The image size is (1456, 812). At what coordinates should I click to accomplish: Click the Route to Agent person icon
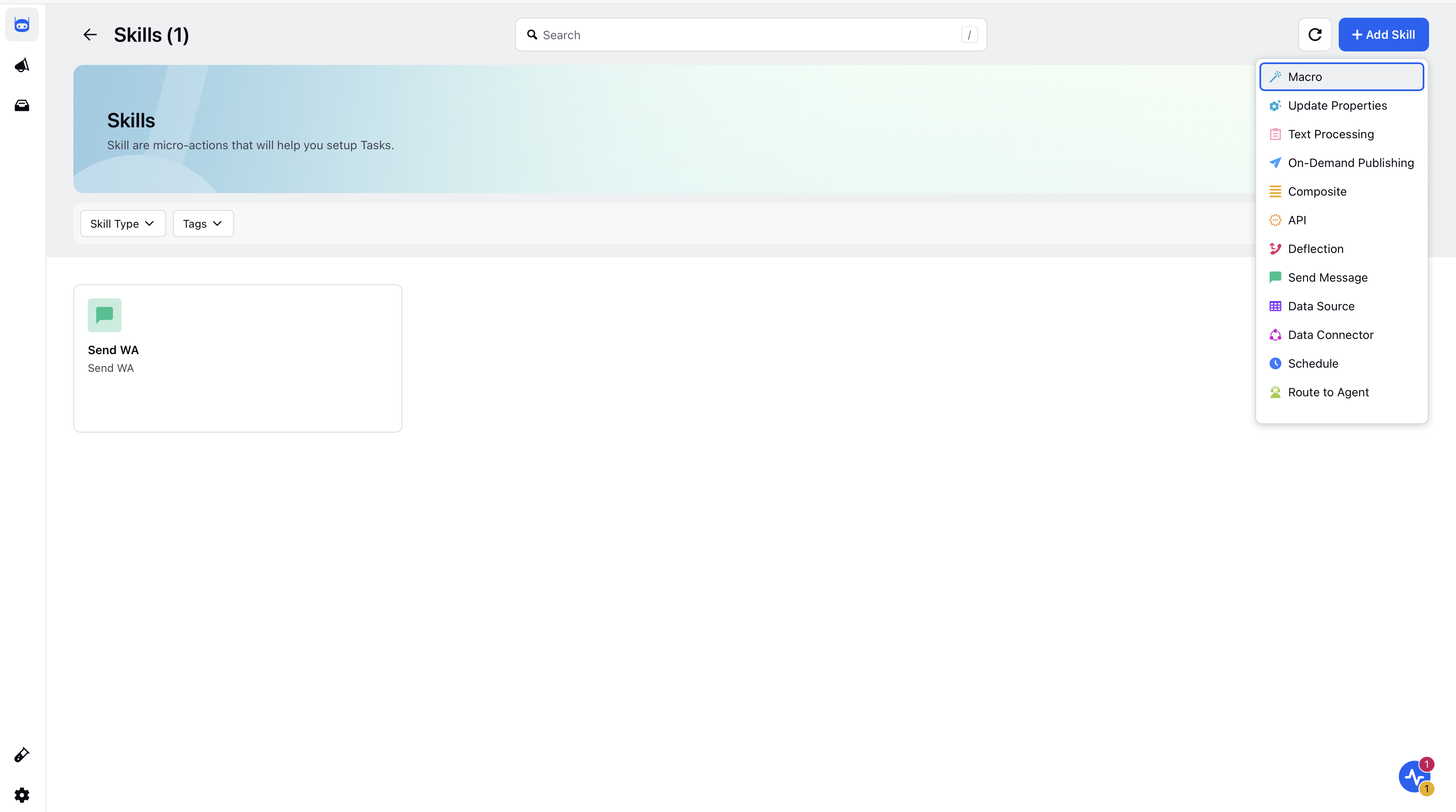tap(1275, 392)
